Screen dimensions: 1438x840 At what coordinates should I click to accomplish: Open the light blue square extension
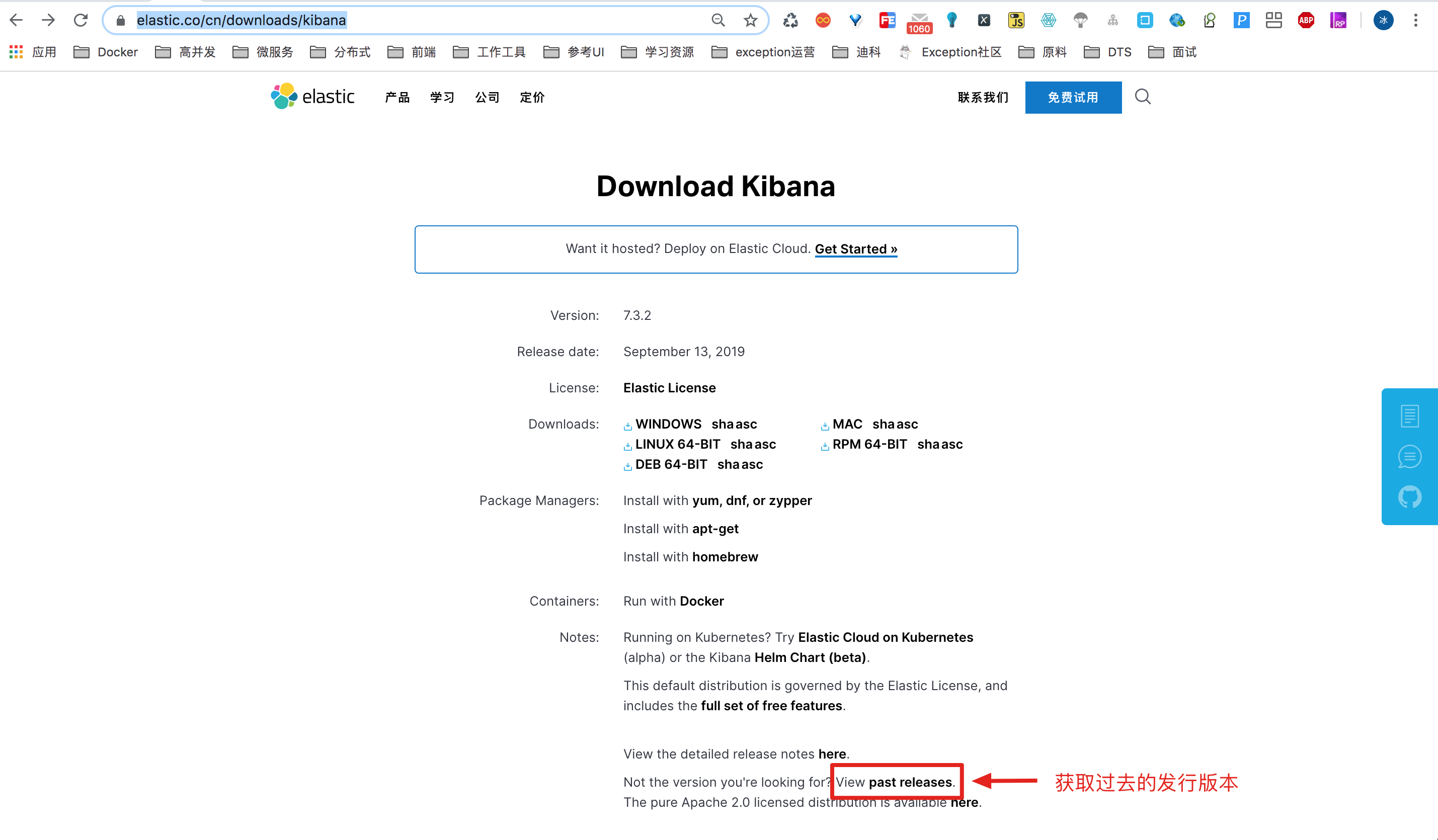[1145, 21]
